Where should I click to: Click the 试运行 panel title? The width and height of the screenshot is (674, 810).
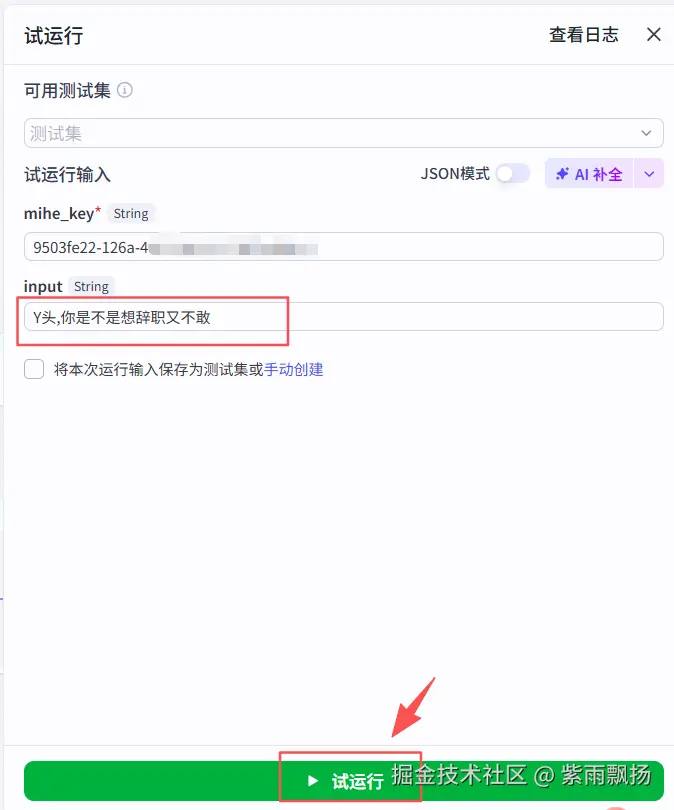coord(54,36)
